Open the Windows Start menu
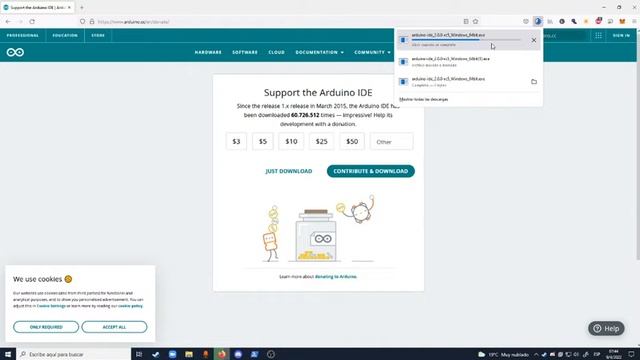This screenshot has height=360, width=640. (x=8, y=354)
